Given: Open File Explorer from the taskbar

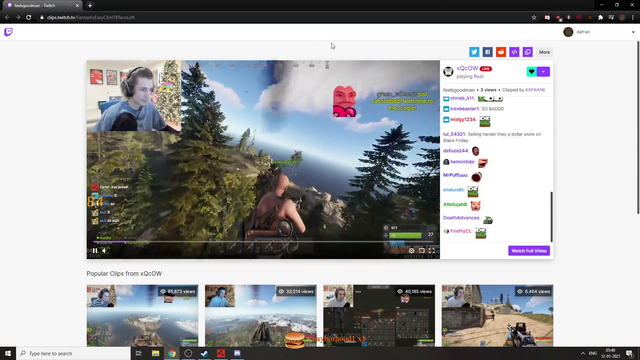Looking at the screenshot, I should [x=156, y=353].
